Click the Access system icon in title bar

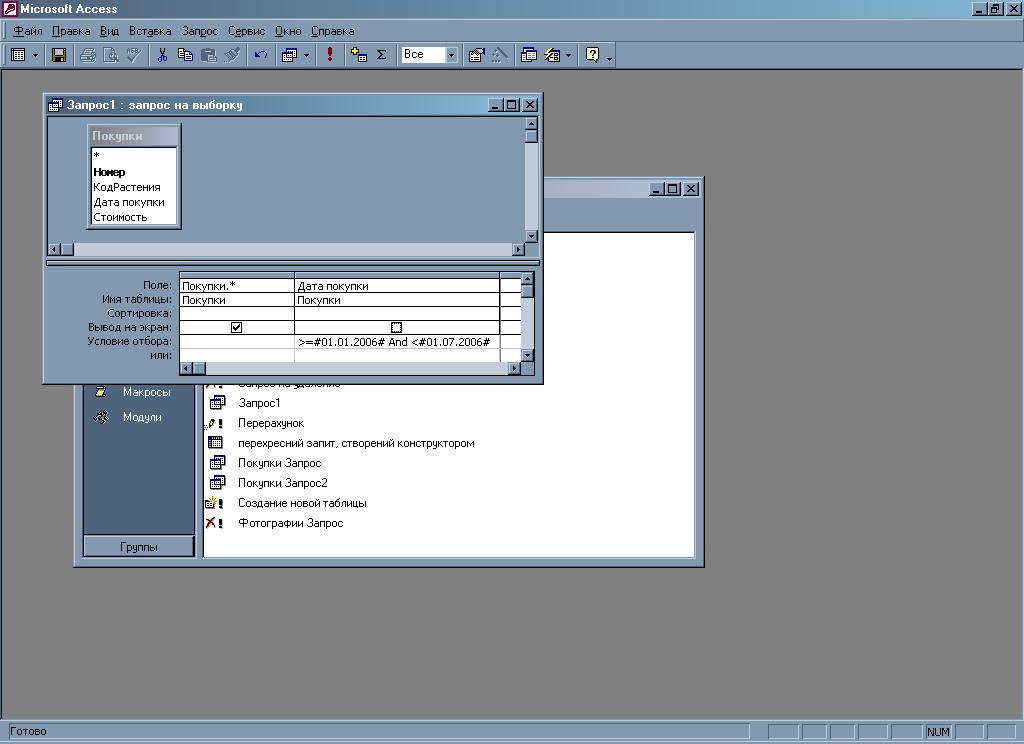[x=10, y=9]
